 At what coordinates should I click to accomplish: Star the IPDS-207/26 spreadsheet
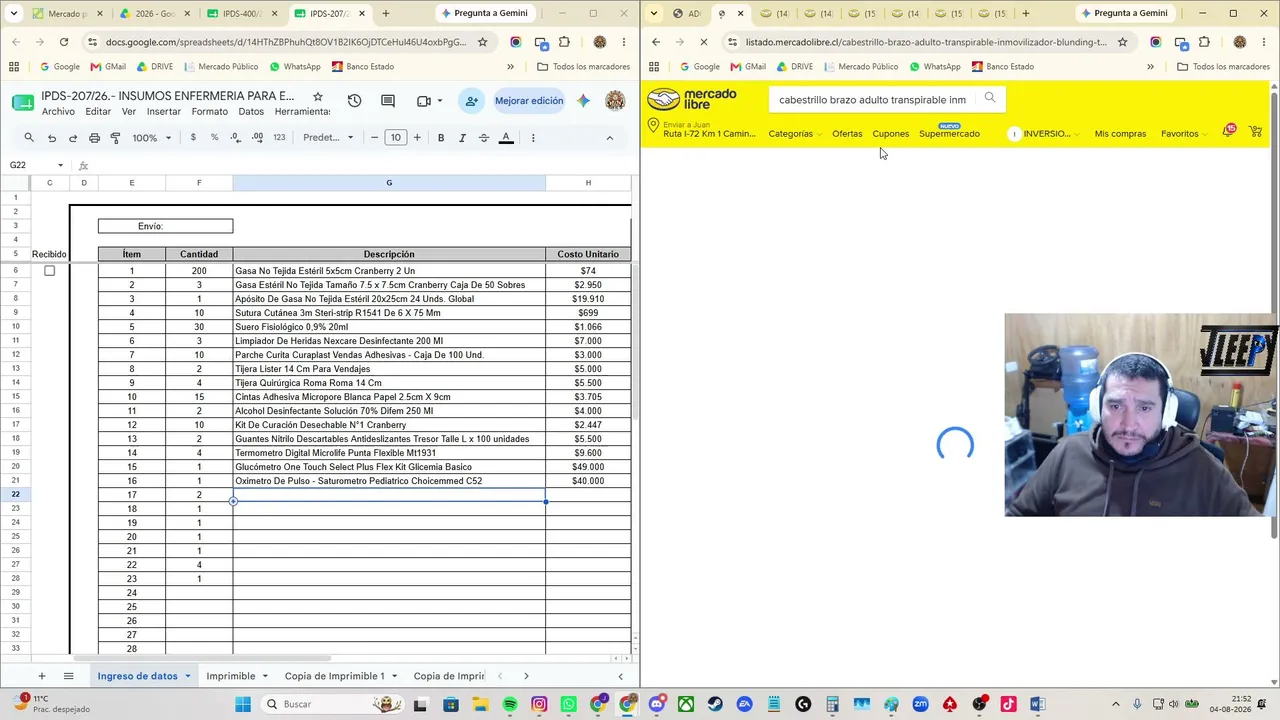pos(318,97)
